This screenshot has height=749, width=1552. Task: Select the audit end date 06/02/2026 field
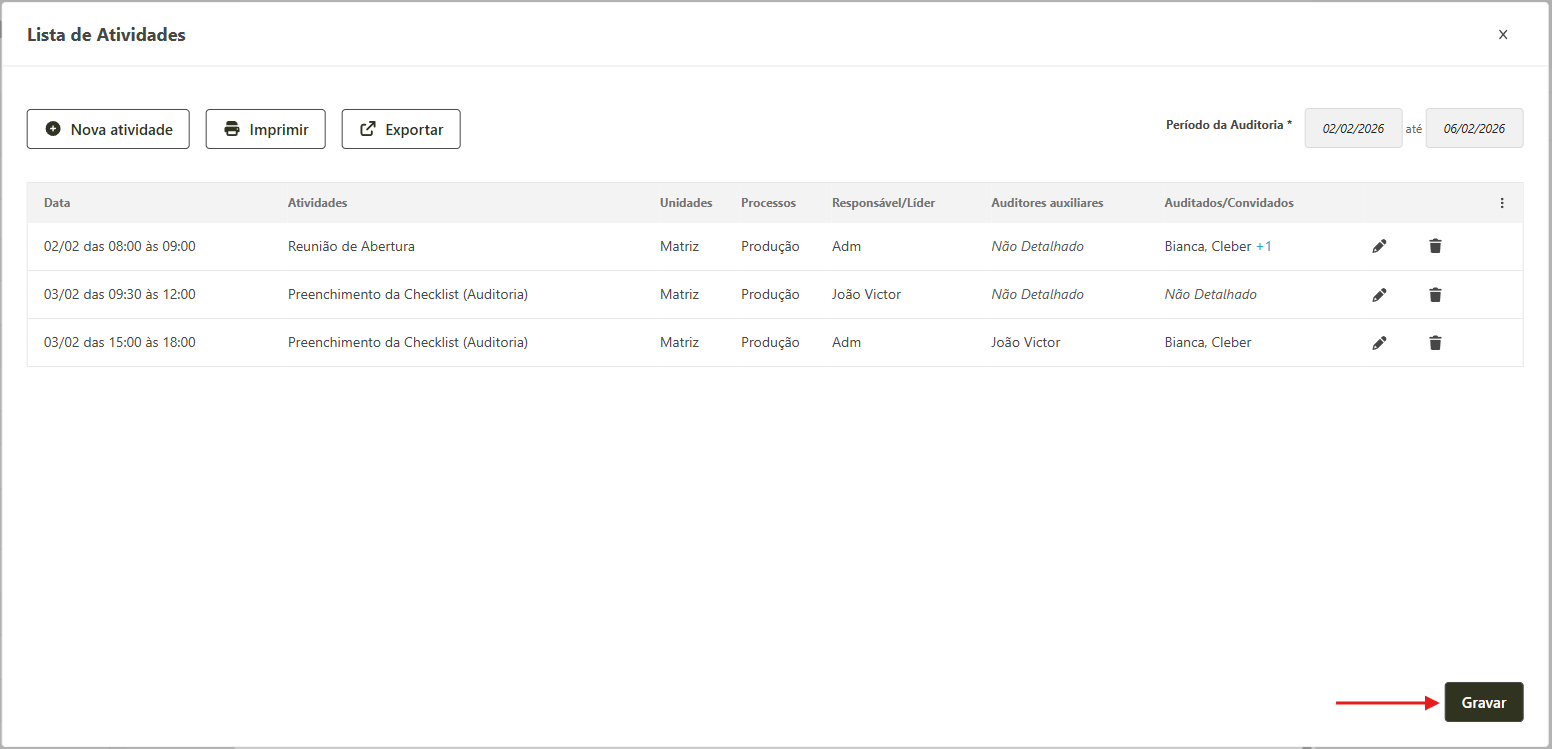coord(1475,128)
